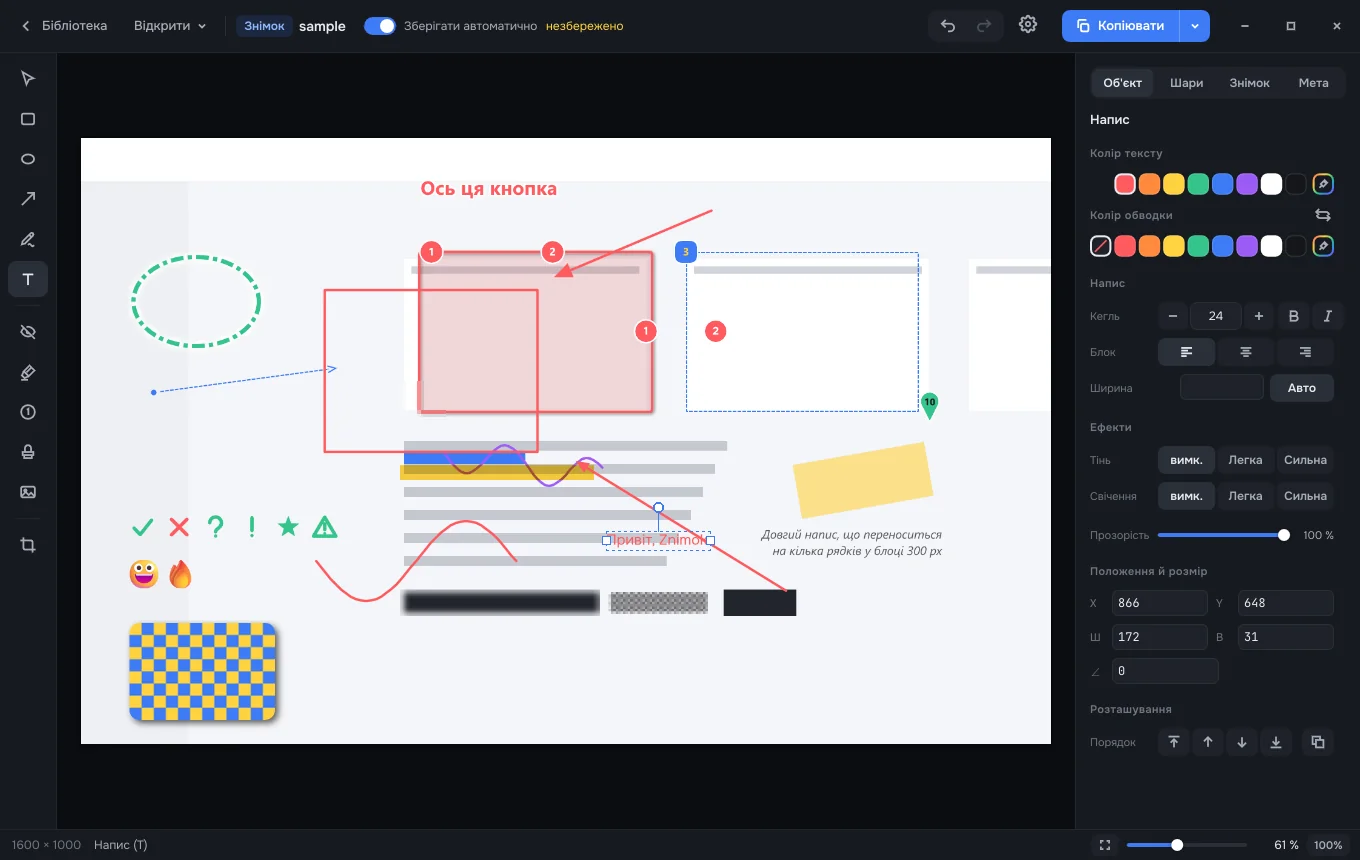Image resolution: width=1360 pixels, height=860 pixels.
Task: Toggle the 'Зберігати автоматично' switch
Action: (x=380, y=26)
